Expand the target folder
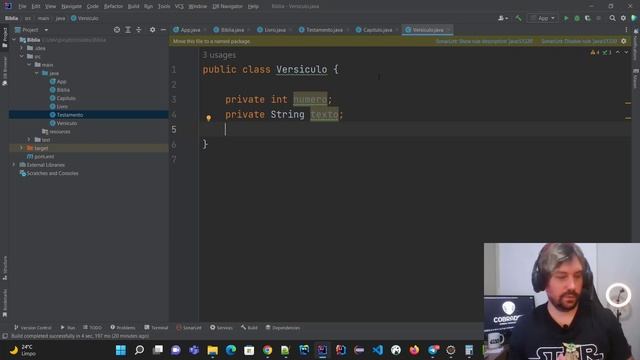This screenshot has height=360, width=640. pos(22,148)
